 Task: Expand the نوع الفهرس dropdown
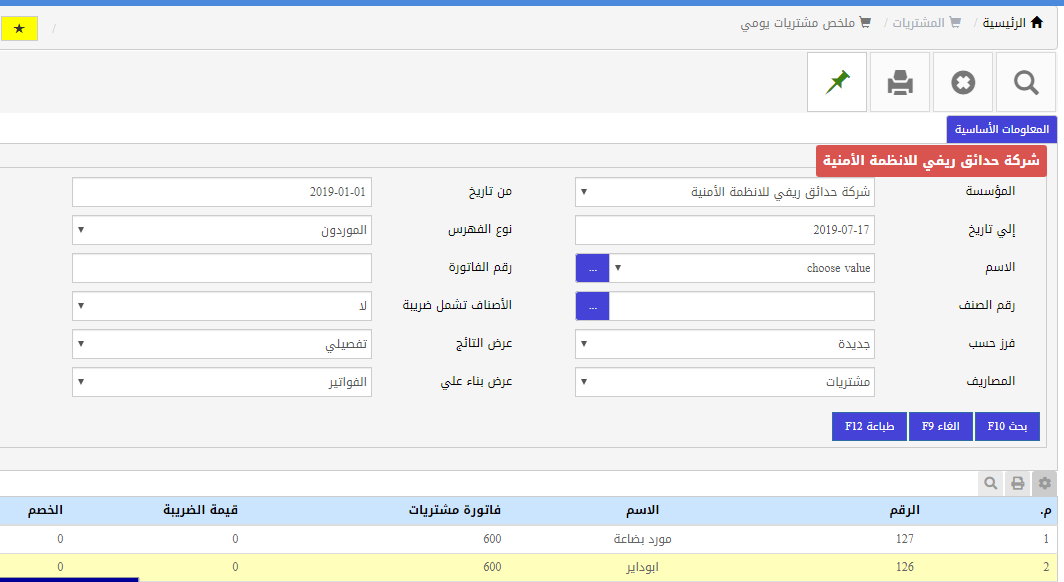(222, 230)
